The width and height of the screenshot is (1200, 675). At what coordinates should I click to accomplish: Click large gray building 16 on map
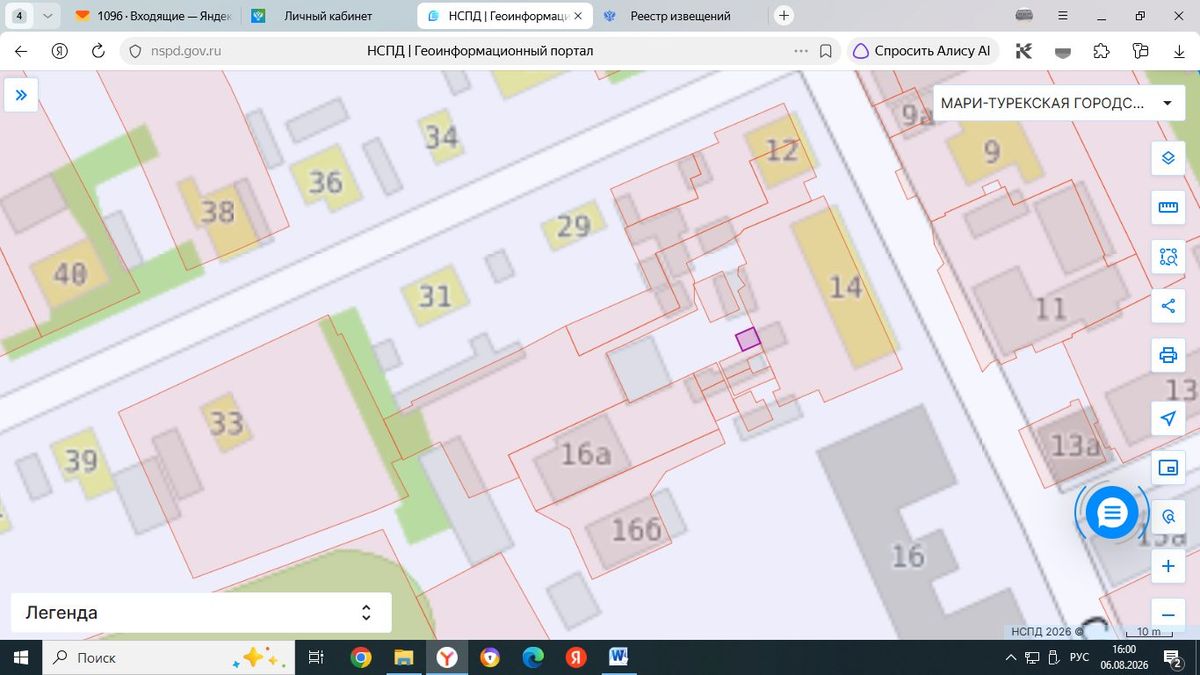pyautogui.click(x=907, y=554)
